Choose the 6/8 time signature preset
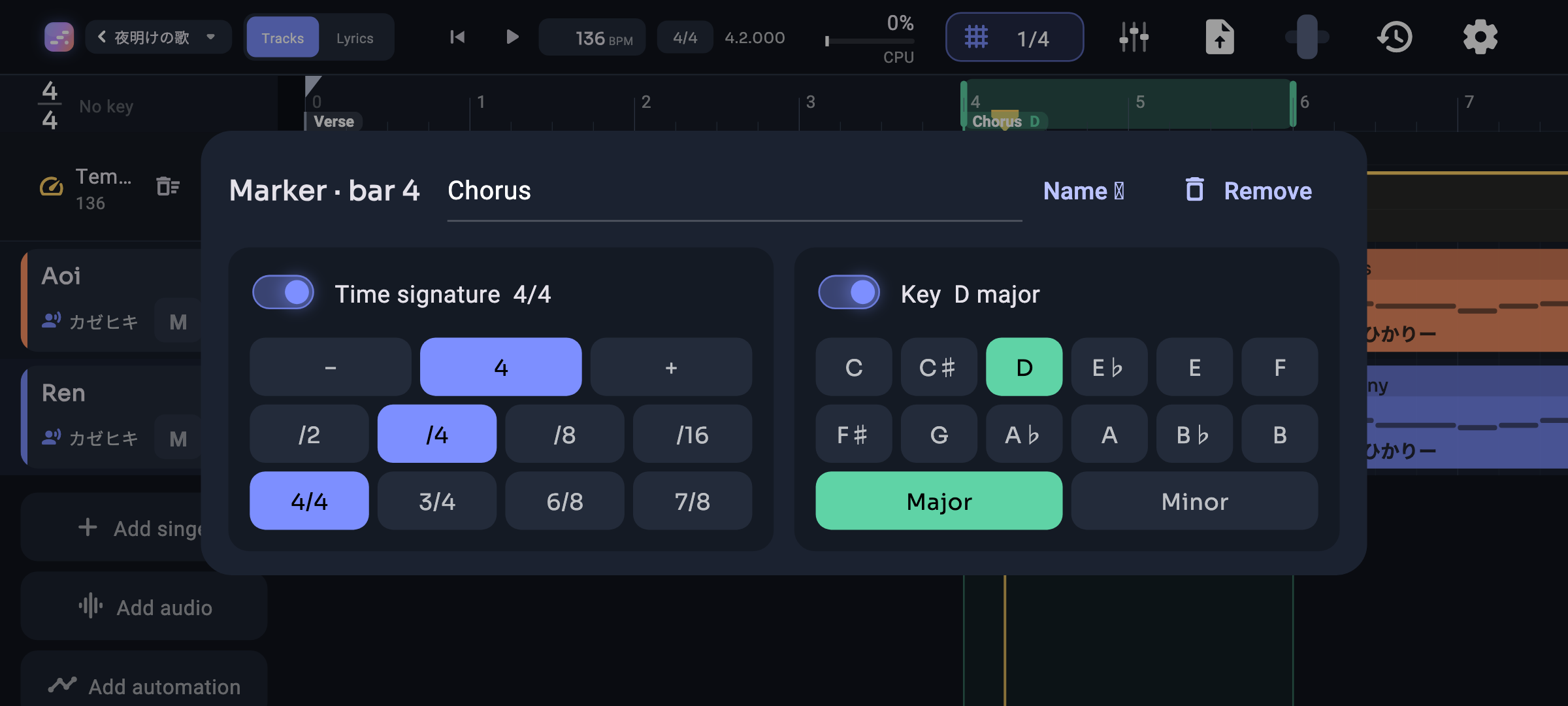This screenshot has width=1568, height=706. click(x=564, y=501)
